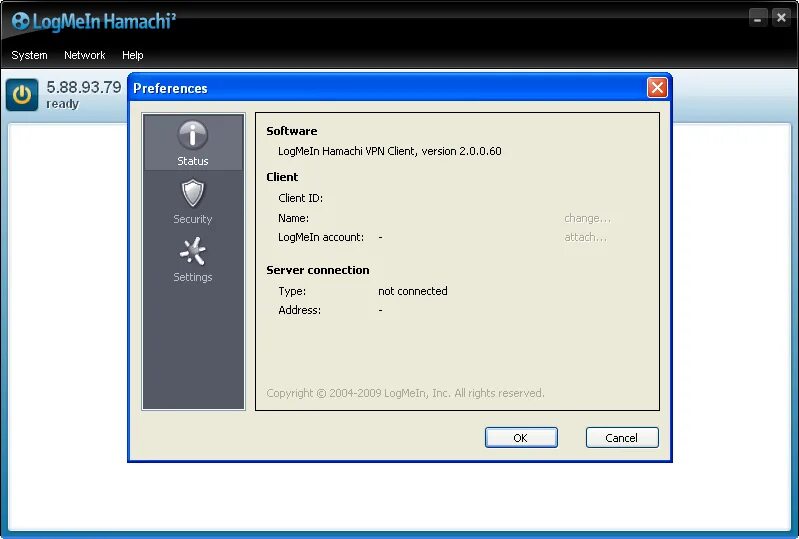Open the System menu
The width and height of the screenshot is (799, 539).
tap(29, 55)
